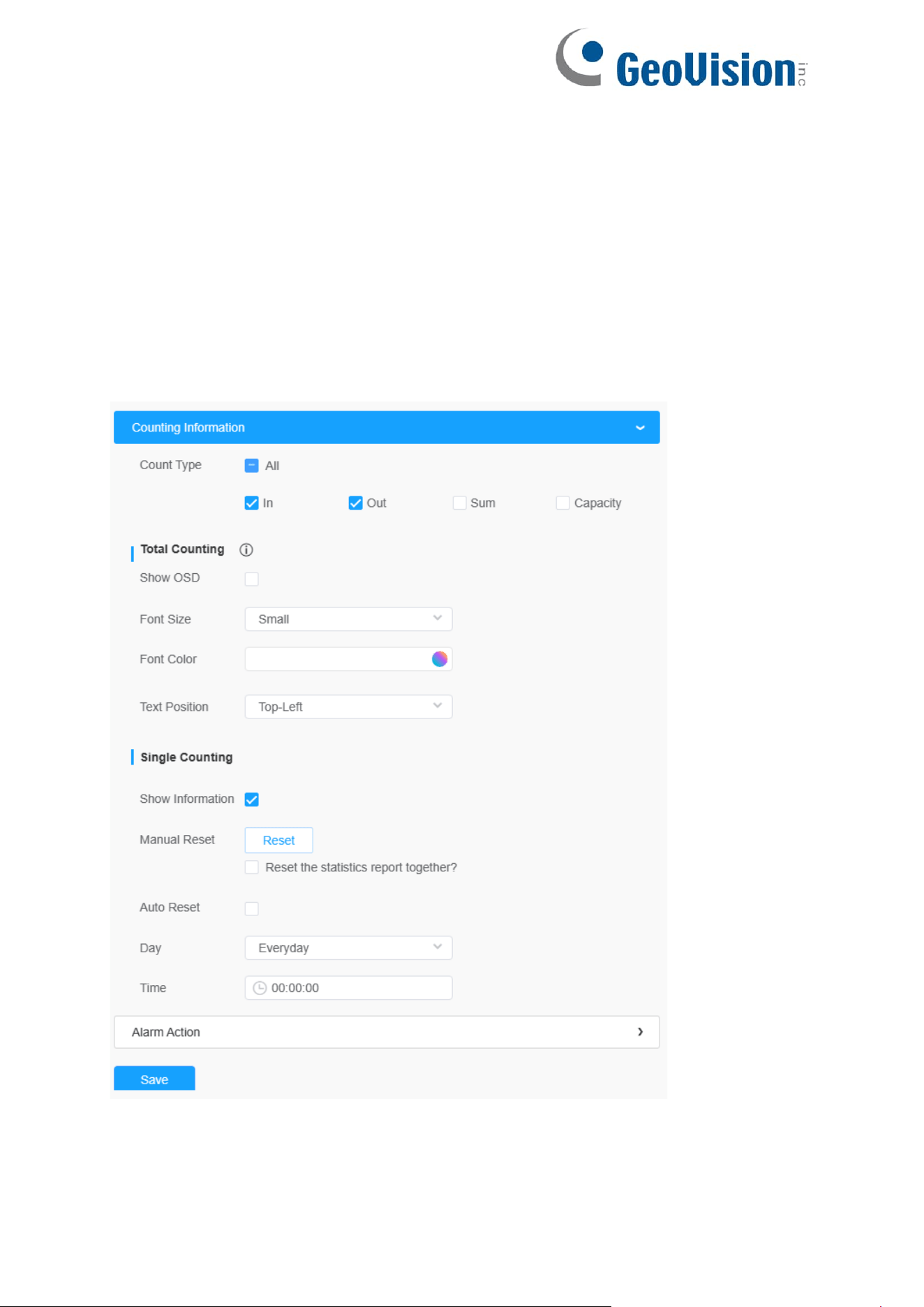Enable the Sum count type checkbox
Screen dimensions: 924x1307
[459, 503]
